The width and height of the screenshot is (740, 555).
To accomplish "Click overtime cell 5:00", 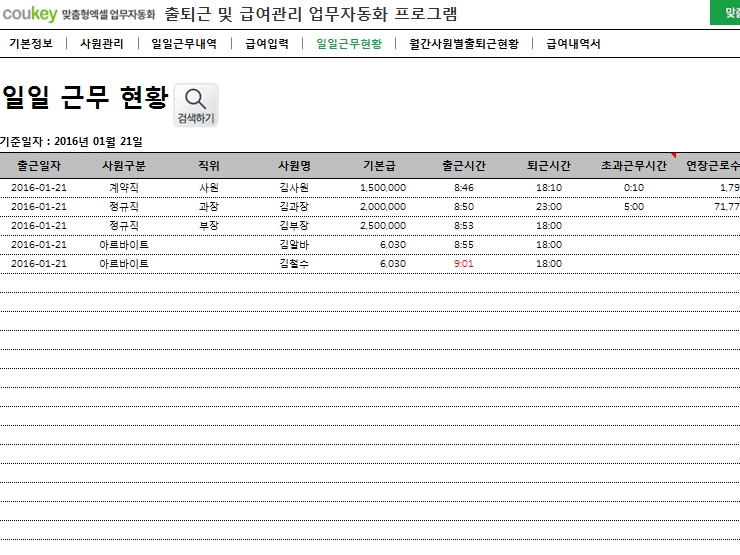I will [x=634, y=207].
